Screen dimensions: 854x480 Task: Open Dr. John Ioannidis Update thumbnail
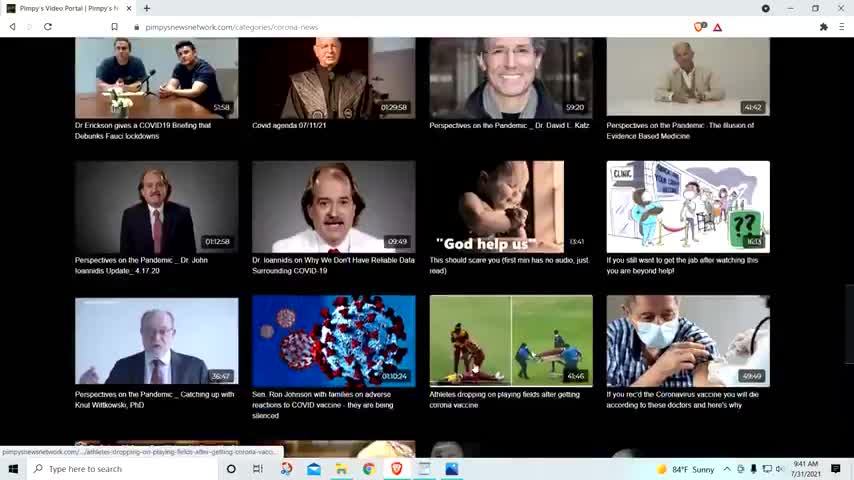[156, 206]
